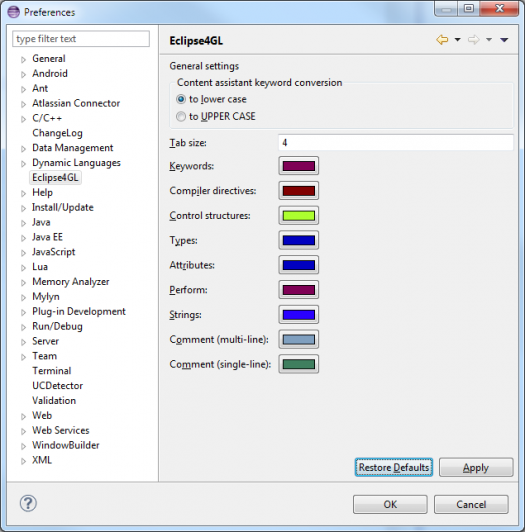Select the JavaScript preference category
The height and width of the screenshot is (532, 525).
coord(53,252)
